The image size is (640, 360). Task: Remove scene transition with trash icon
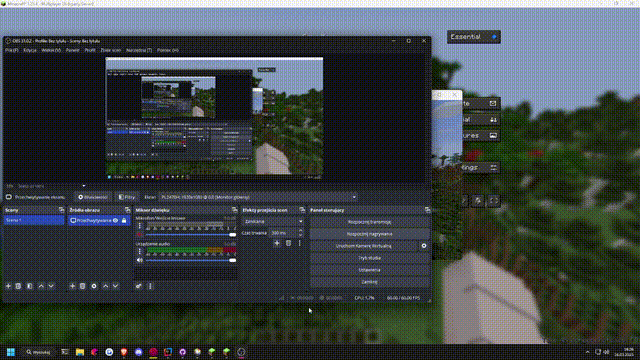click(x=288, y=243)
